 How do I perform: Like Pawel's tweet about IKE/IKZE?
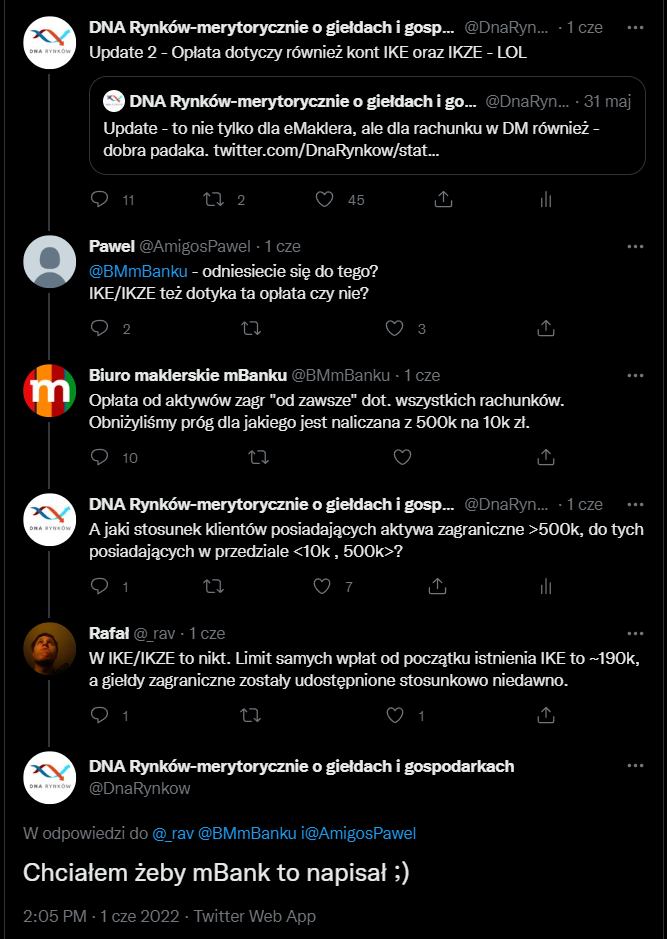(394, 328)
